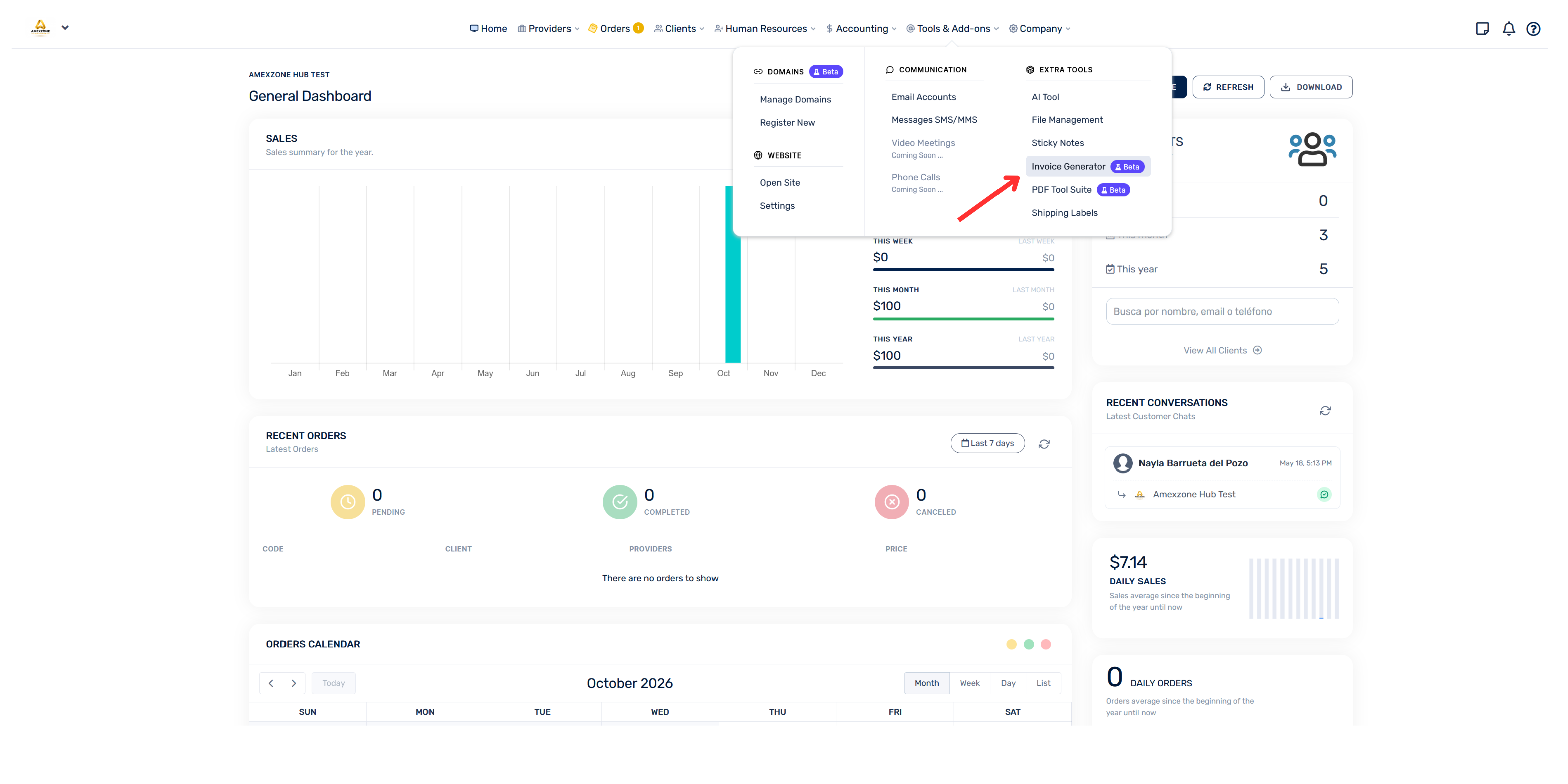Follow the View All Clients link

pyautogui.click(x=1222, y=350)
